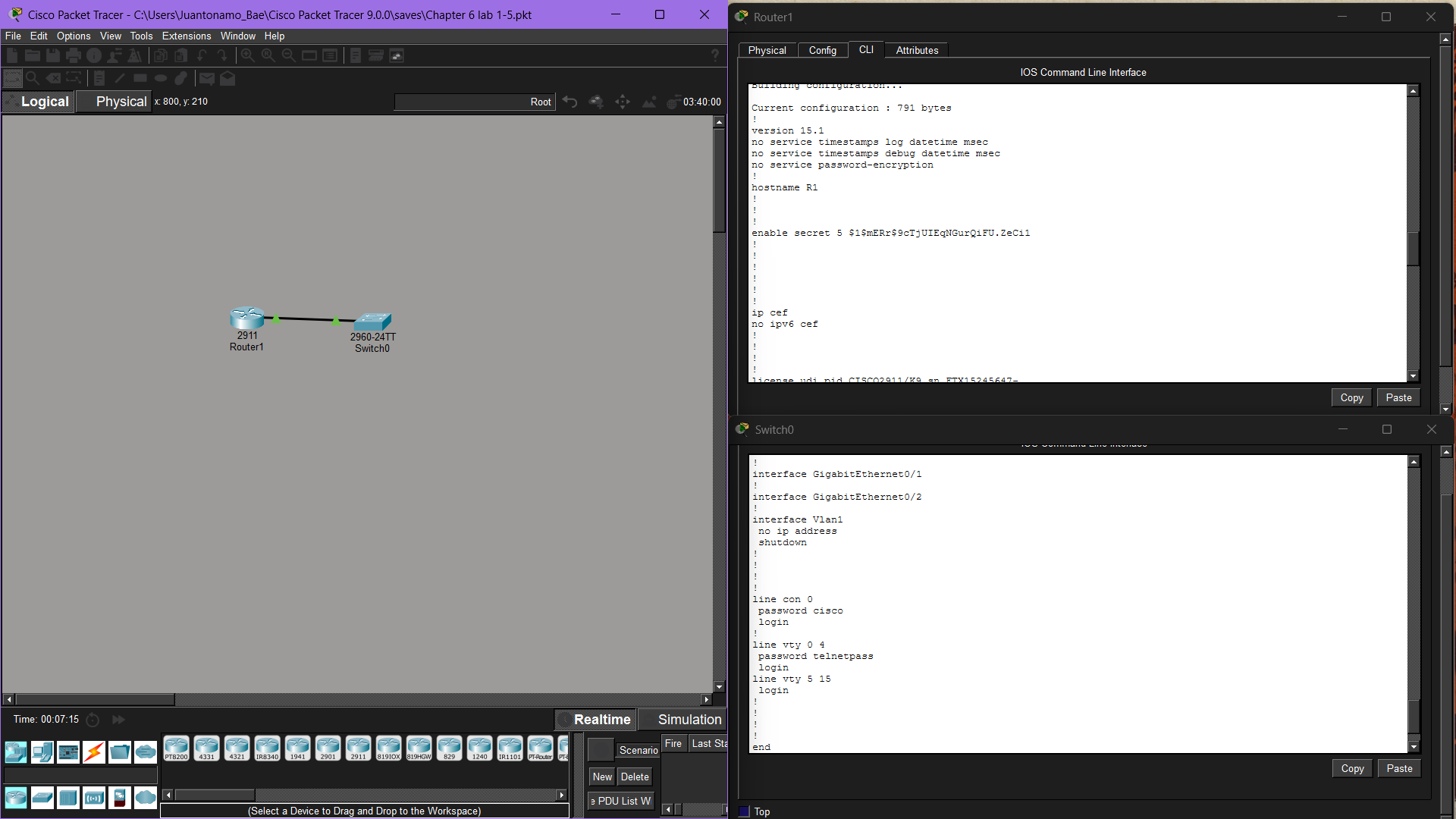Click the Root navigation bar field
Viewport: 1456px width, 819px height.
475,102
